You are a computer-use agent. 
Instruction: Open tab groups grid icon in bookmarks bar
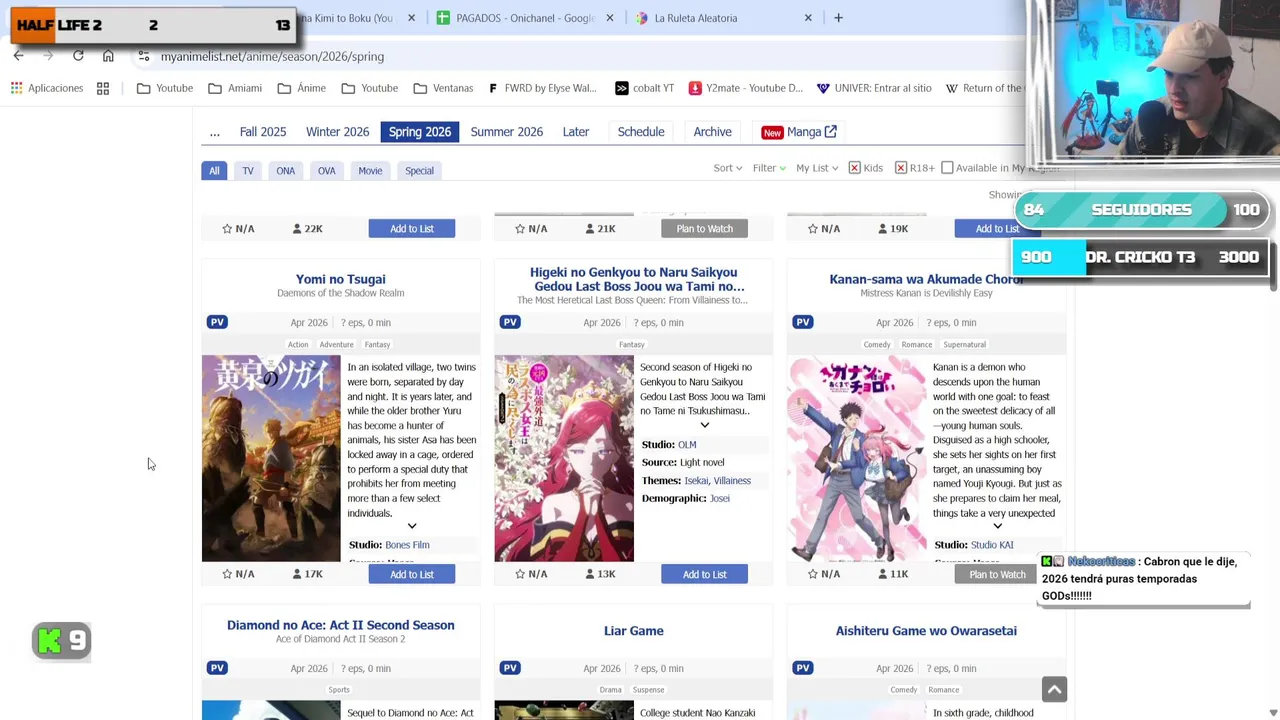pos(103,88)
